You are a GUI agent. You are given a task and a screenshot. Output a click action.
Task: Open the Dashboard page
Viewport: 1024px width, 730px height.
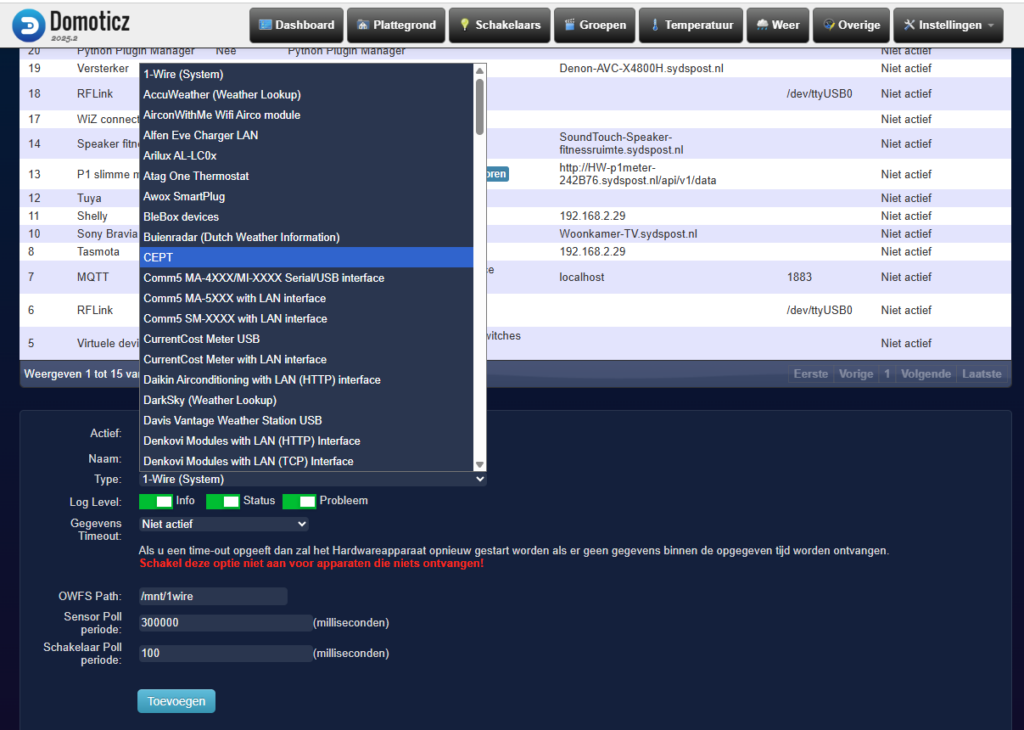(x=296, y=25)
